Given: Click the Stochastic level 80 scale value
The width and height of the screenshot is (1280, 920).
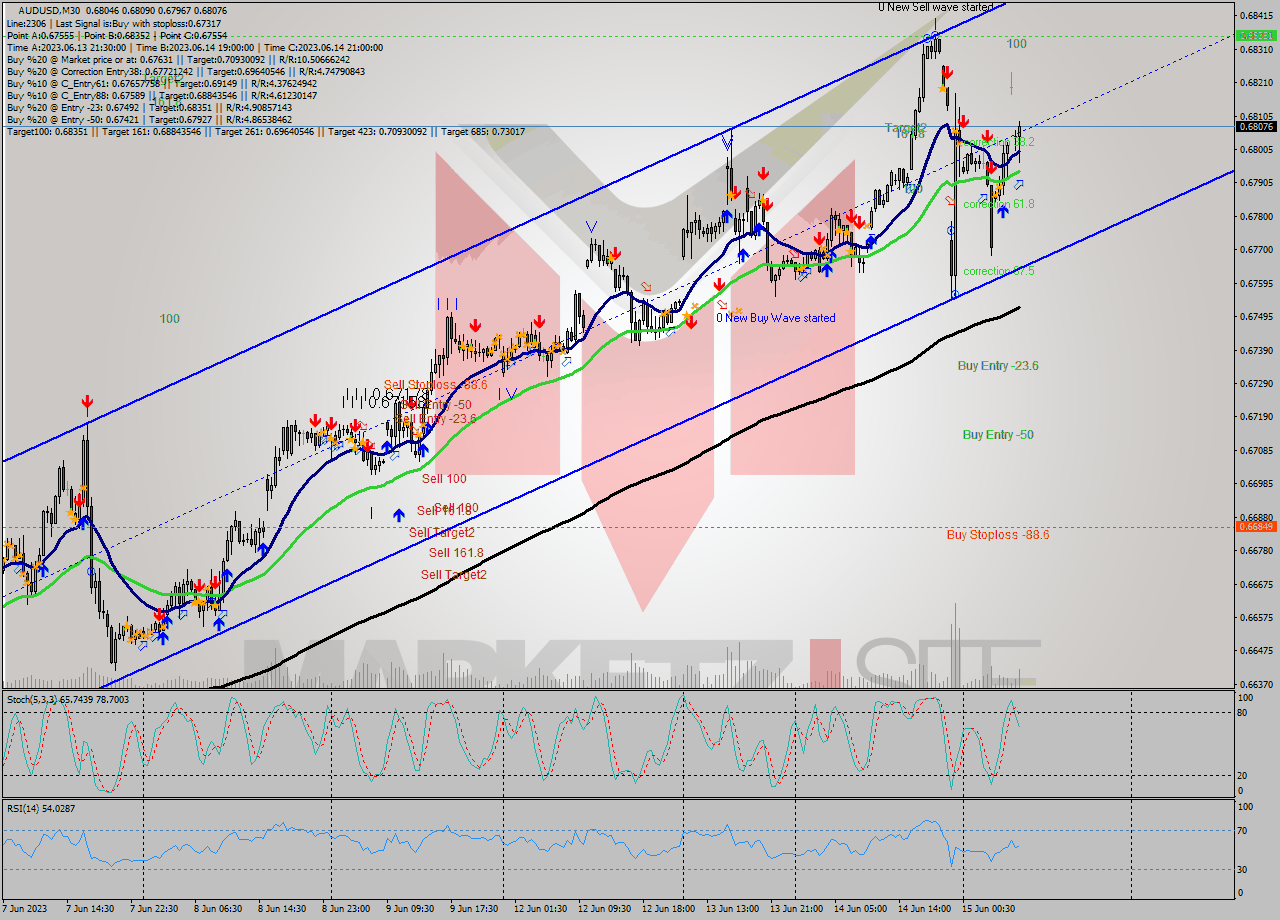Looking at the screenshot, I should tap(1243, 713).
